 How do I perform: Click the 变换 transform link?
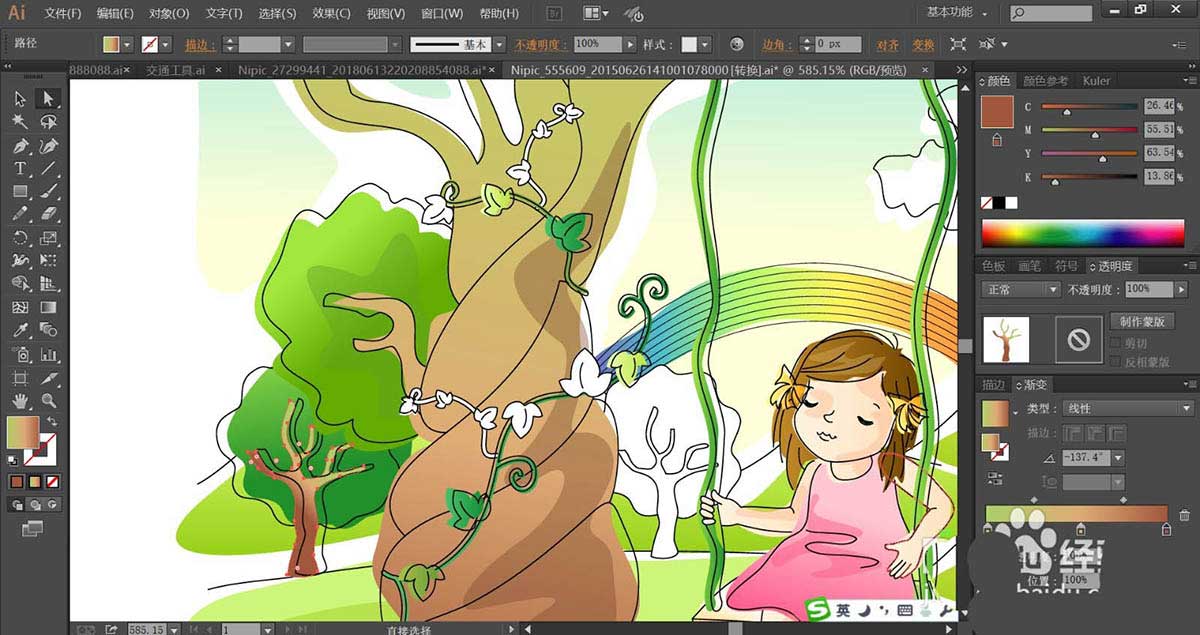(923, 45)
